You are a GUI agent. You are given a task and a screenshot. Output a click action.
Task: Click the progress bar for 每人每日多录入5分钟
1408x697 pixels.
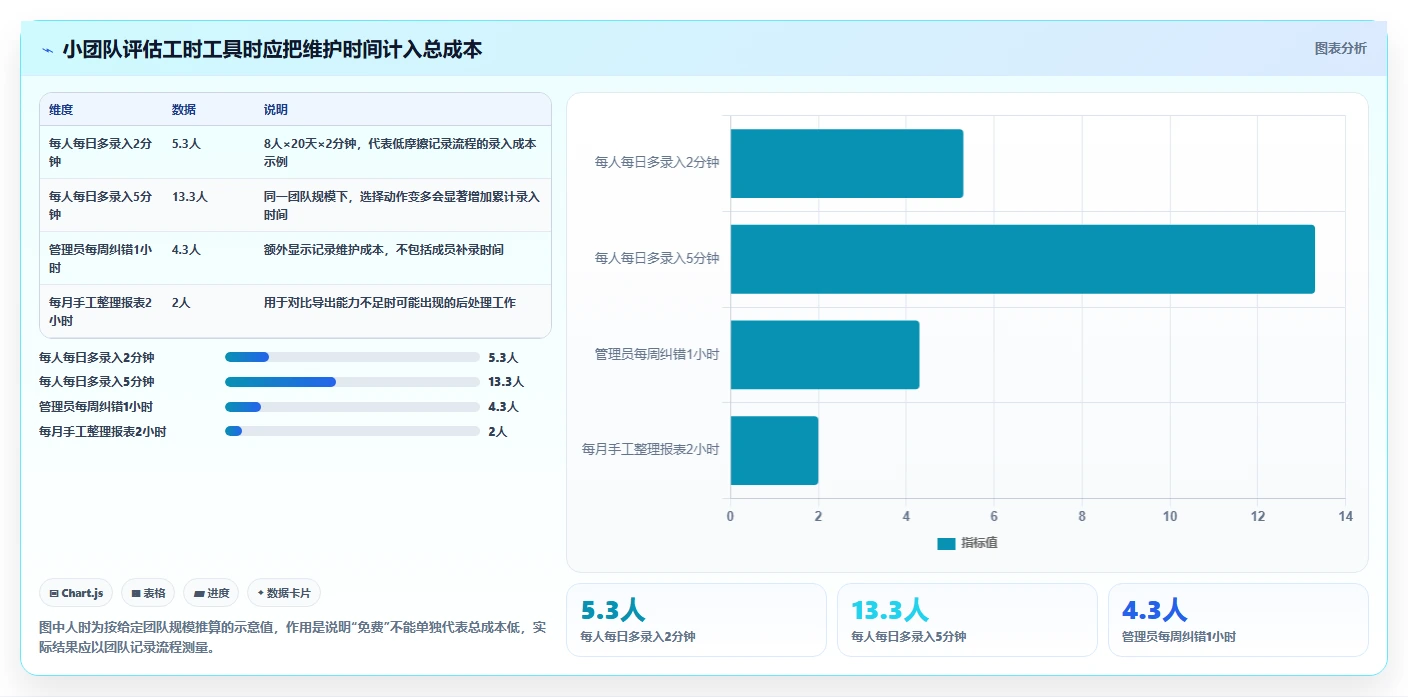point(352,382)
